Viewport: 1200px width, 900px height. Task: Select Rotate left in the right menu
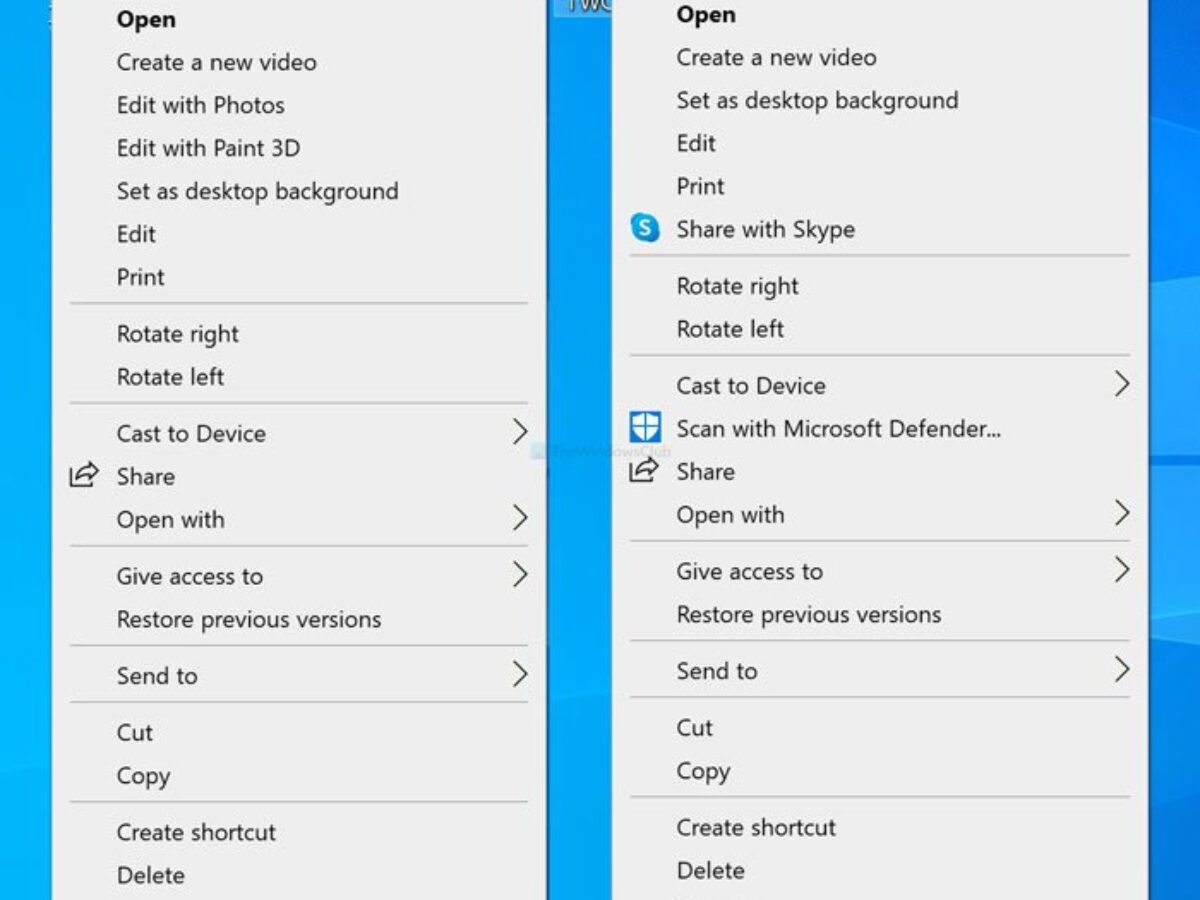[x=730, y=329]
